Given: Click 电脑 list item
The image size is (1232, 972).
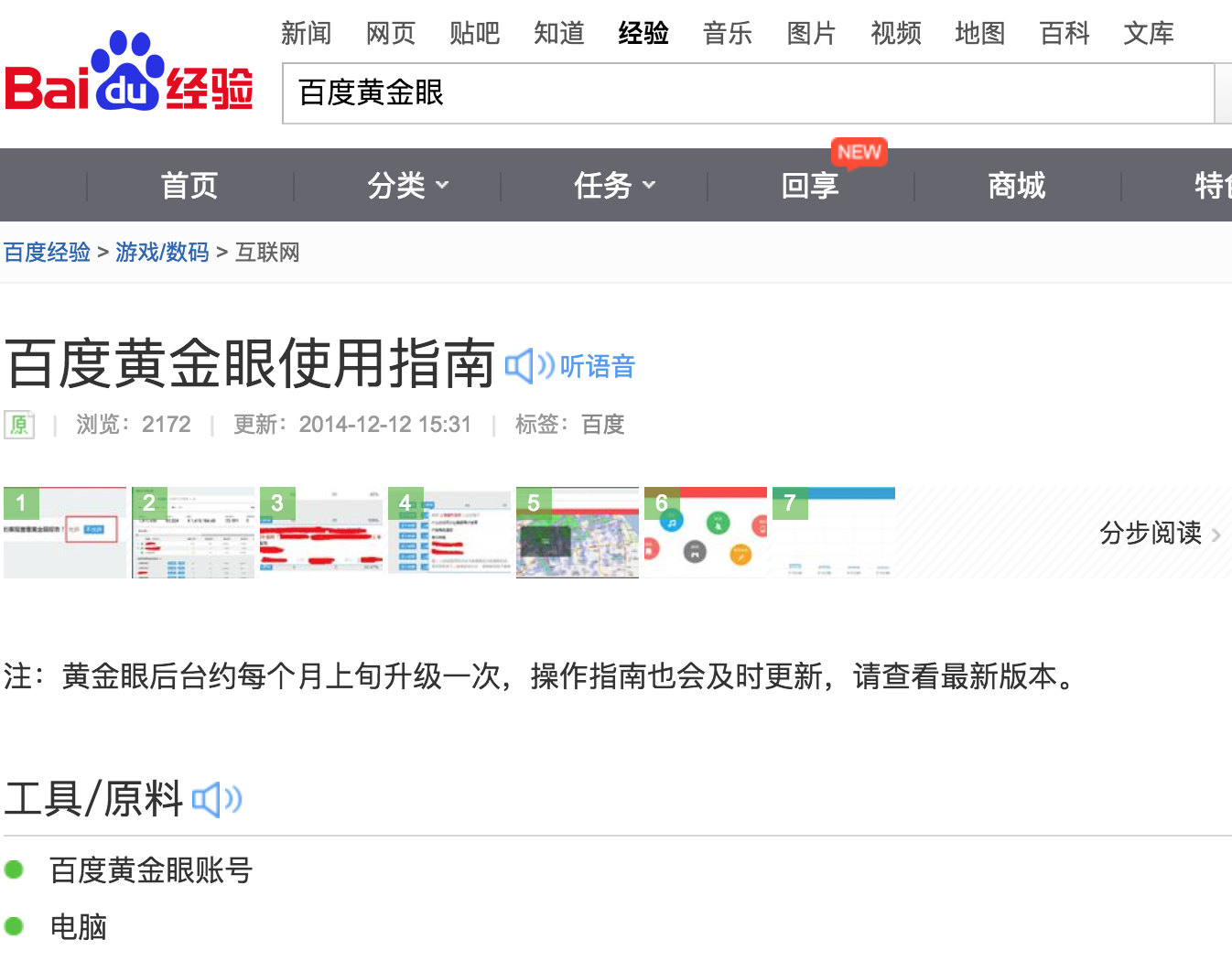Looking at the screenshot, I should tap(79, 927).
